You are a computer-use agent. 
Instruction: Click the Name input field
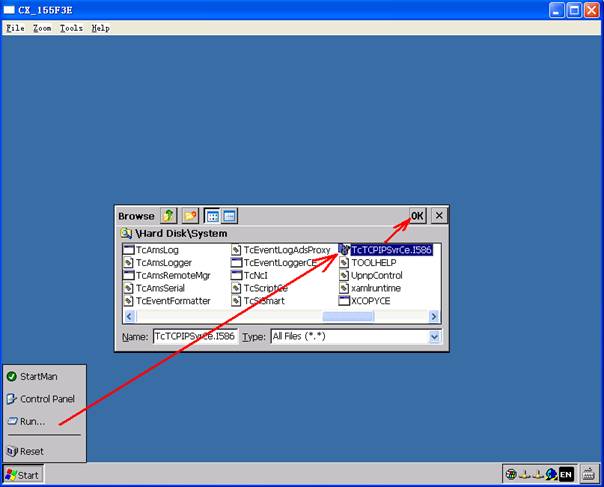[194, 337]
